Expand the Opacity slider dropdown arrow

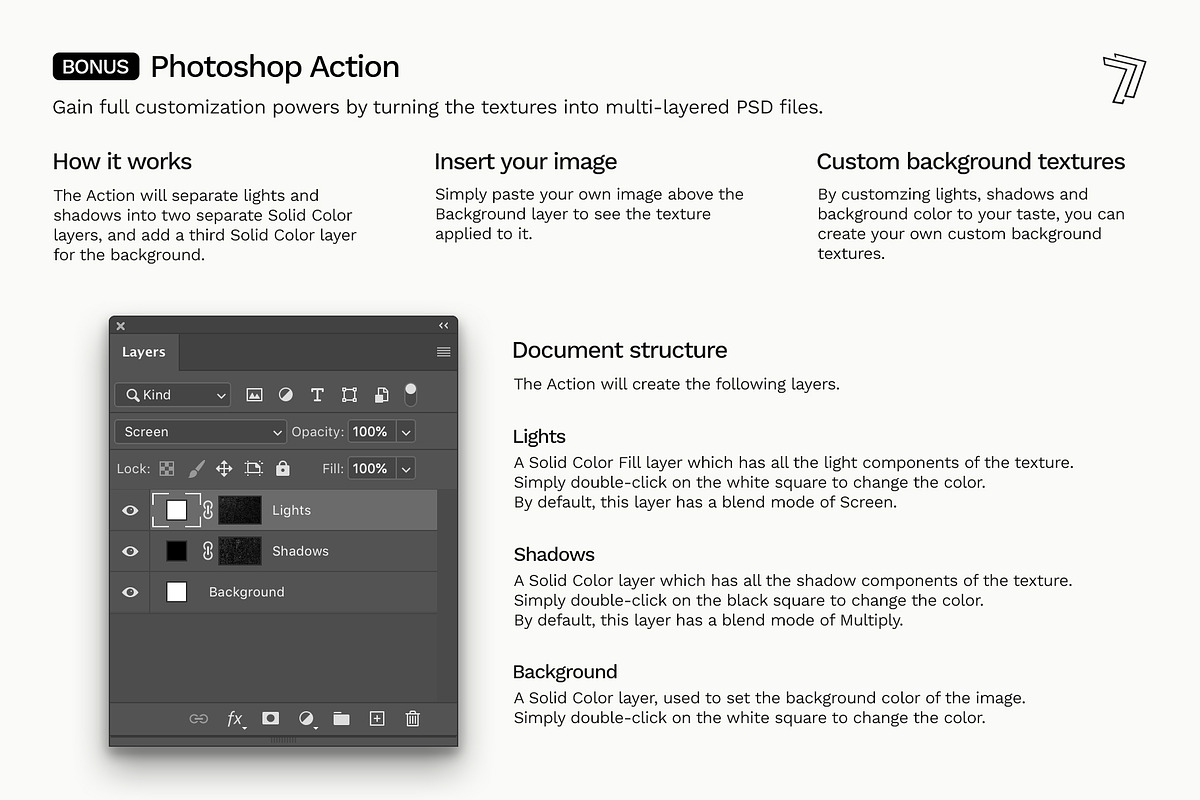(405, 432)
